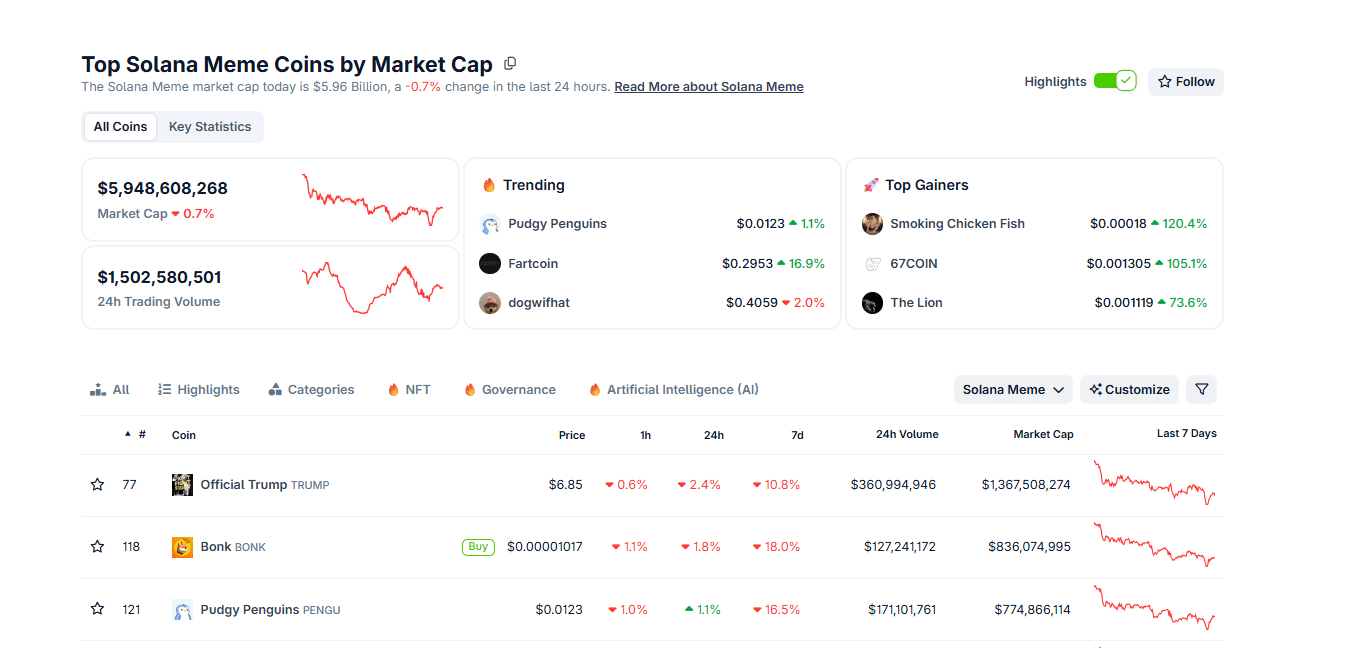Screen dimensions: 1352x648
Task: Switch to the Key Statistics tab
Action: click(209, 126)
